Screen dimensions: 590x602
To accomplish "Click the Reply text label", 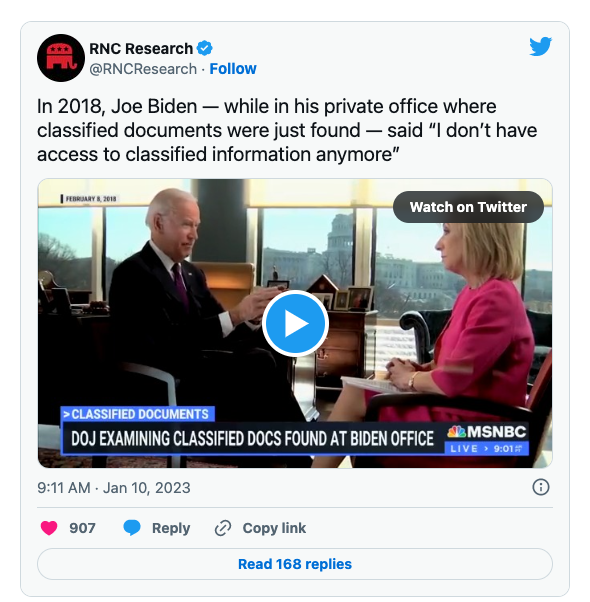I will [x=171, y=528].
